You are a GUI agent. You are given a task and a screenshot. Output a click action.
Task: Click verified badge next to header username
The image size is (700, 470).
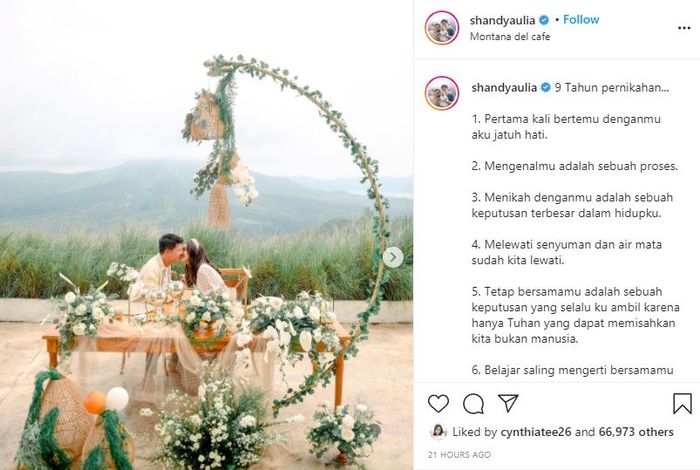(x=543, y=20)
